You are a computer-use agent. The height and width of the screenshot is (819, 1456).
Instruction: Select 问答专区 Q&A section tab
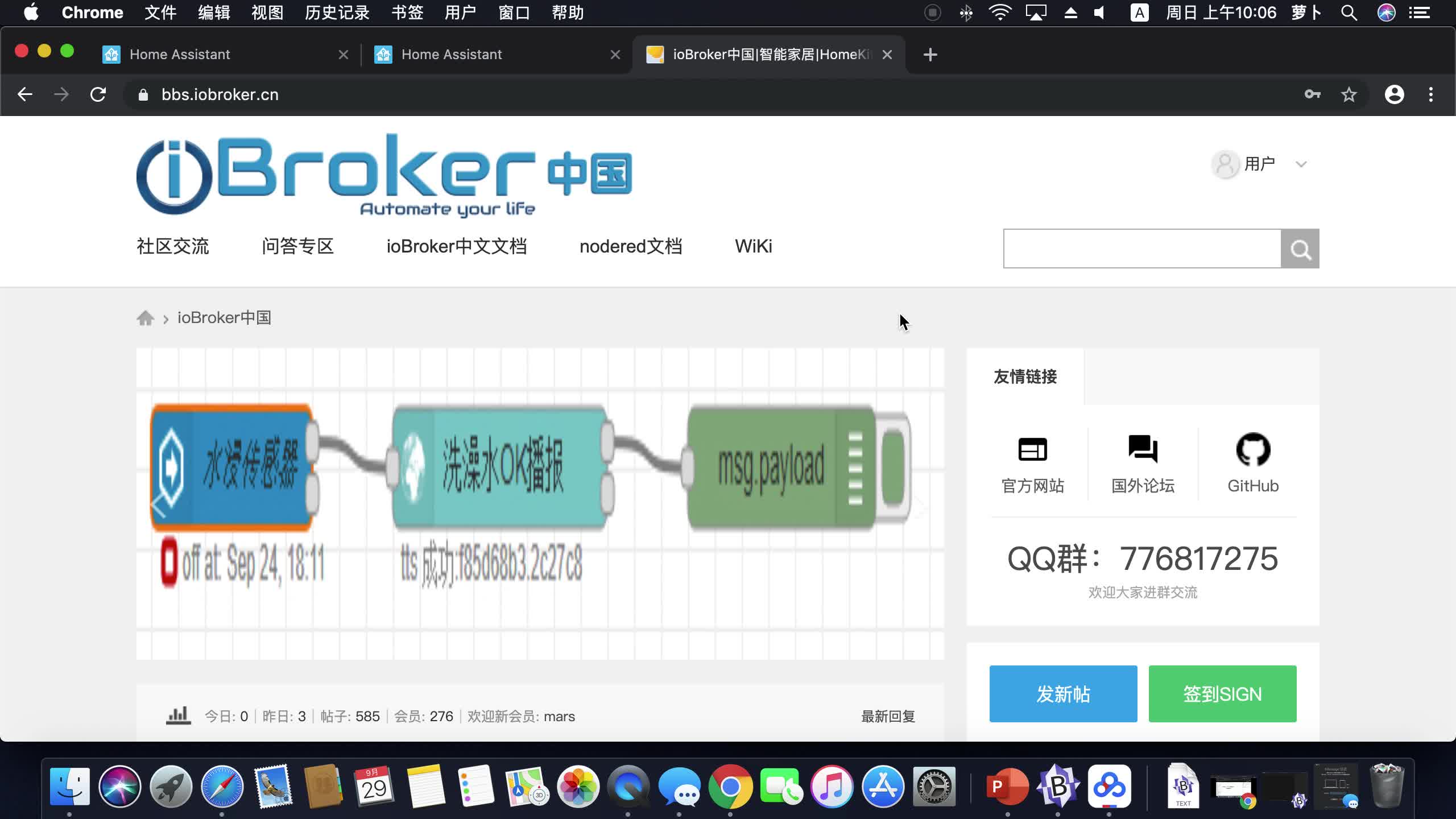[x=298, y=246]
